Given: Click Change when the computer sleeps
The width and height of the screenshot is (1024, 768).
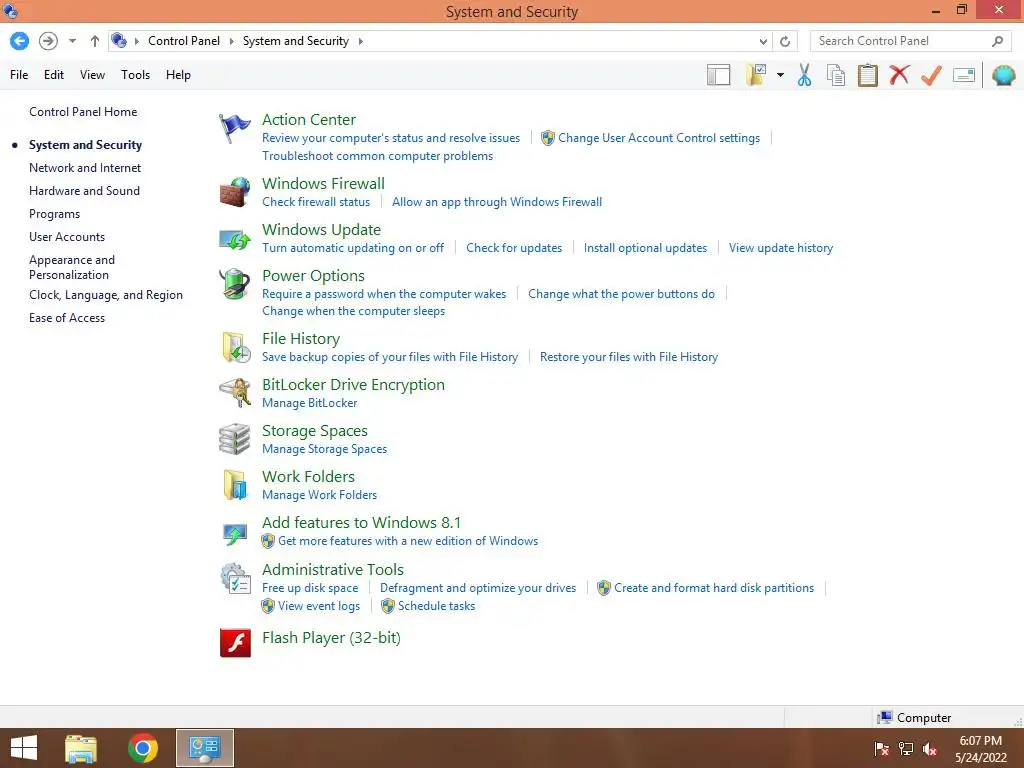Looking at the screenshot, I should (x=353, y=312).
